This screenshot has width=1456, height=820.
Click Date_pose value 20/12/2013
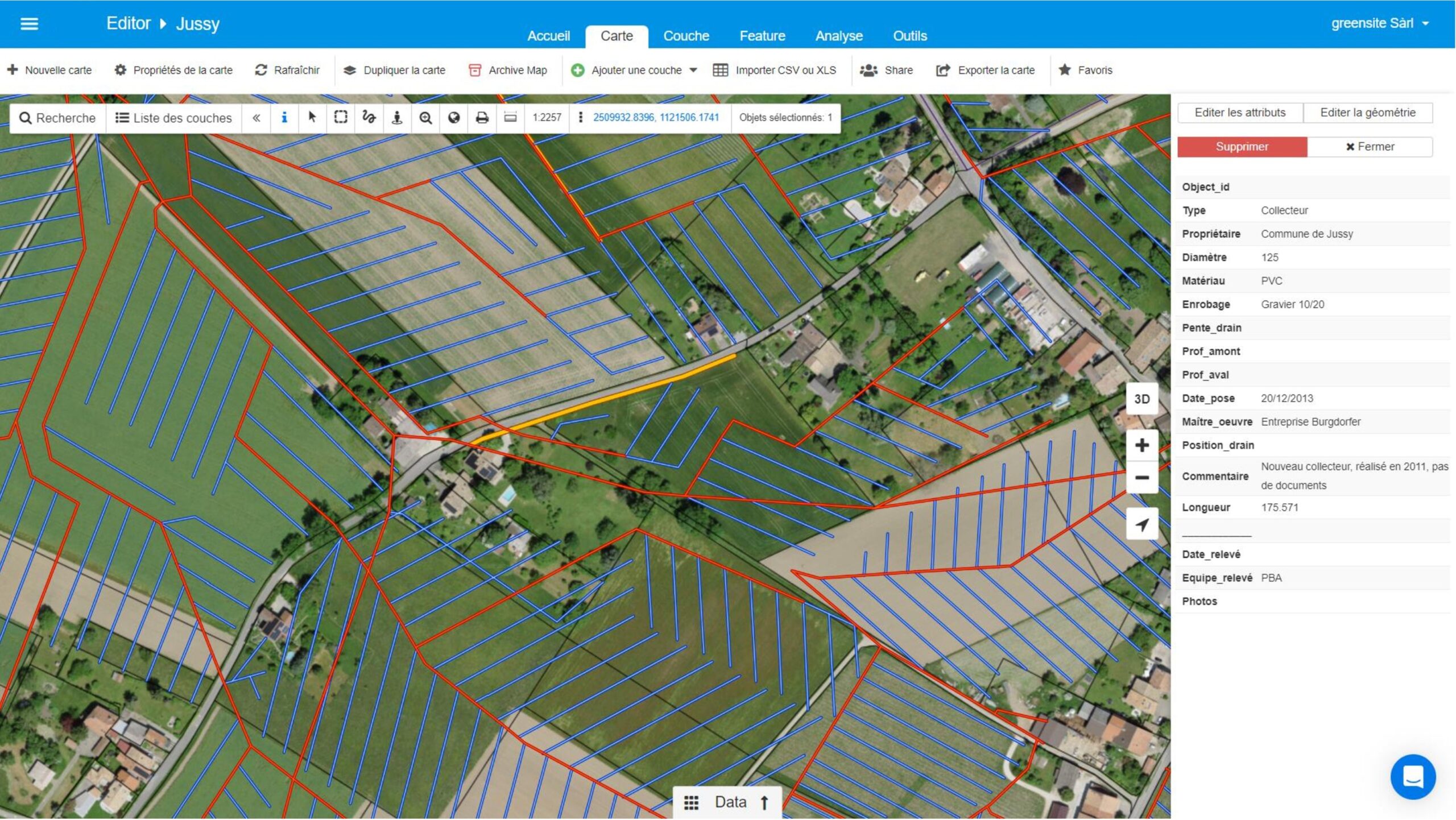point(1287,398)
